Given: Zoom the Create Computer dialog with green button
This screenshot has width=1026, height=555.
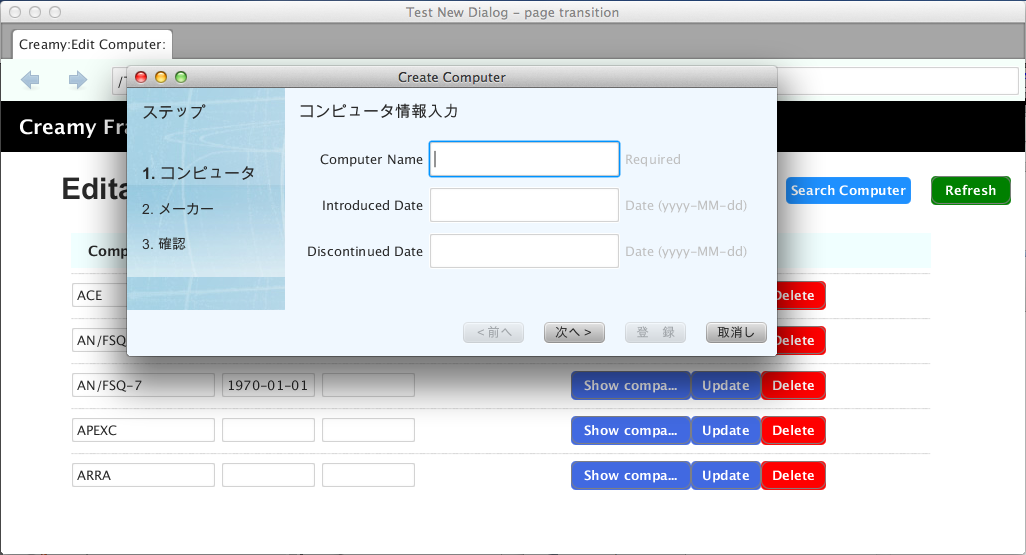Looking at the screenshot, I should tap(181, 77).
